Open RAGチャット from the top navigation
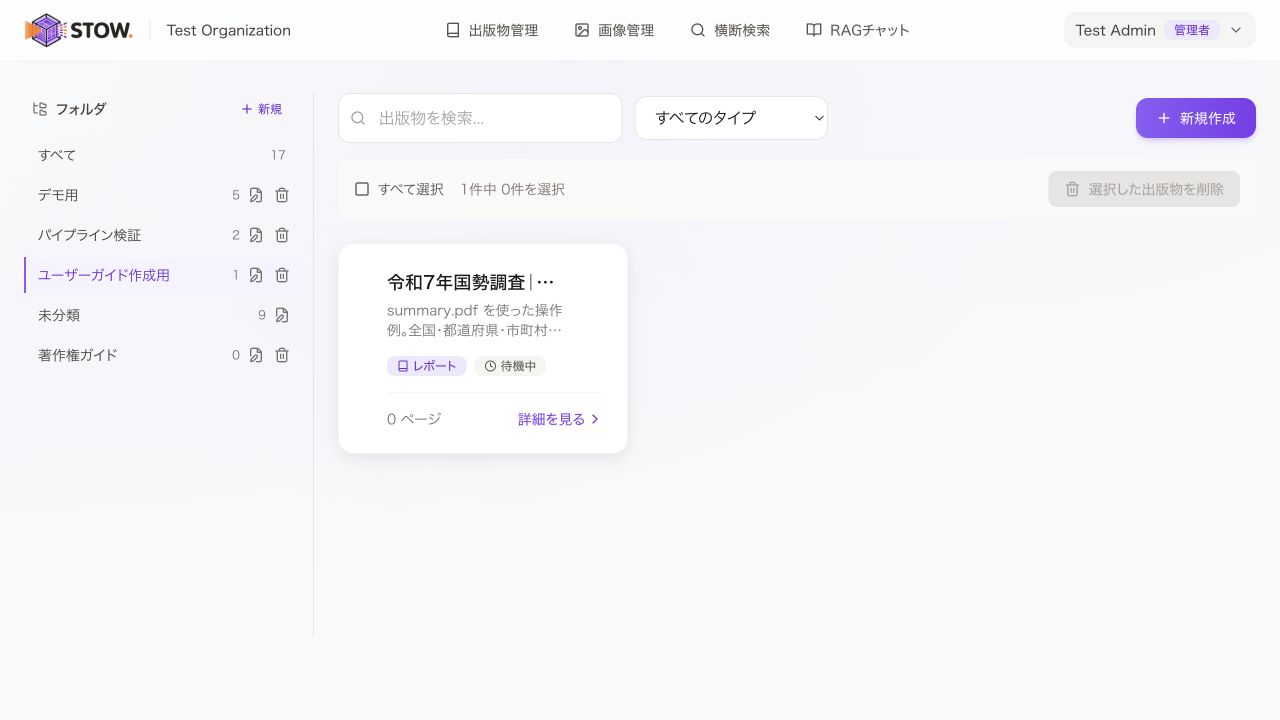 [x=858, y=30]
